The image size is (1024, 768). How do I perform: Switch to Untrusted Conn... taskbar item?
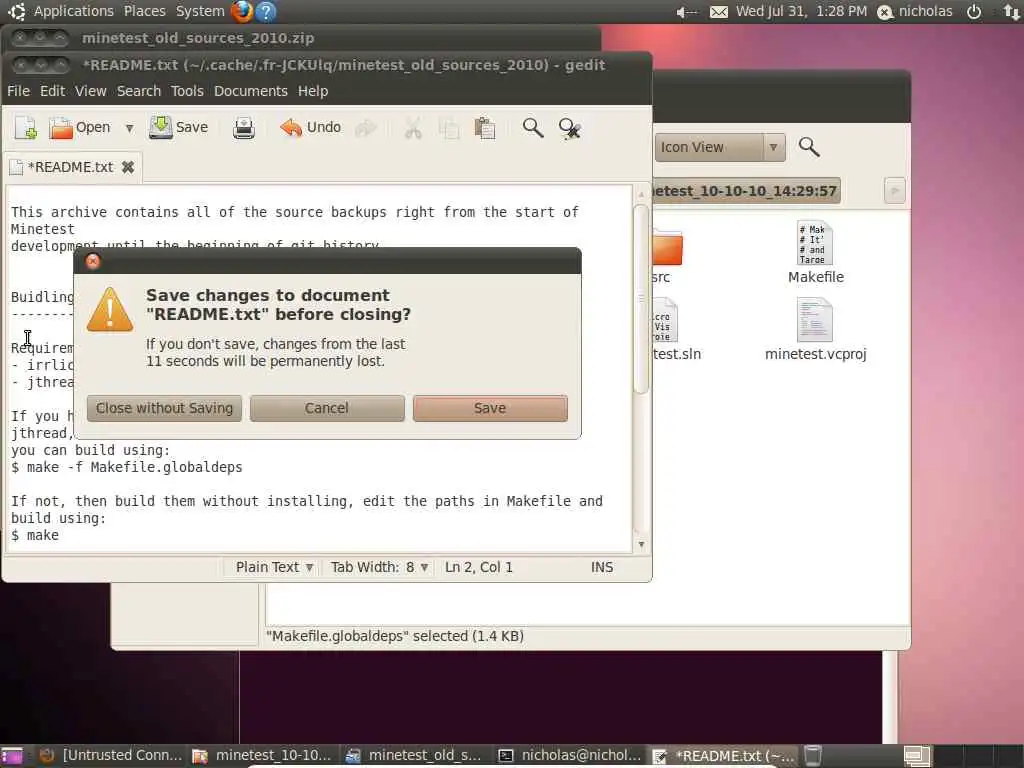[110, 756]
